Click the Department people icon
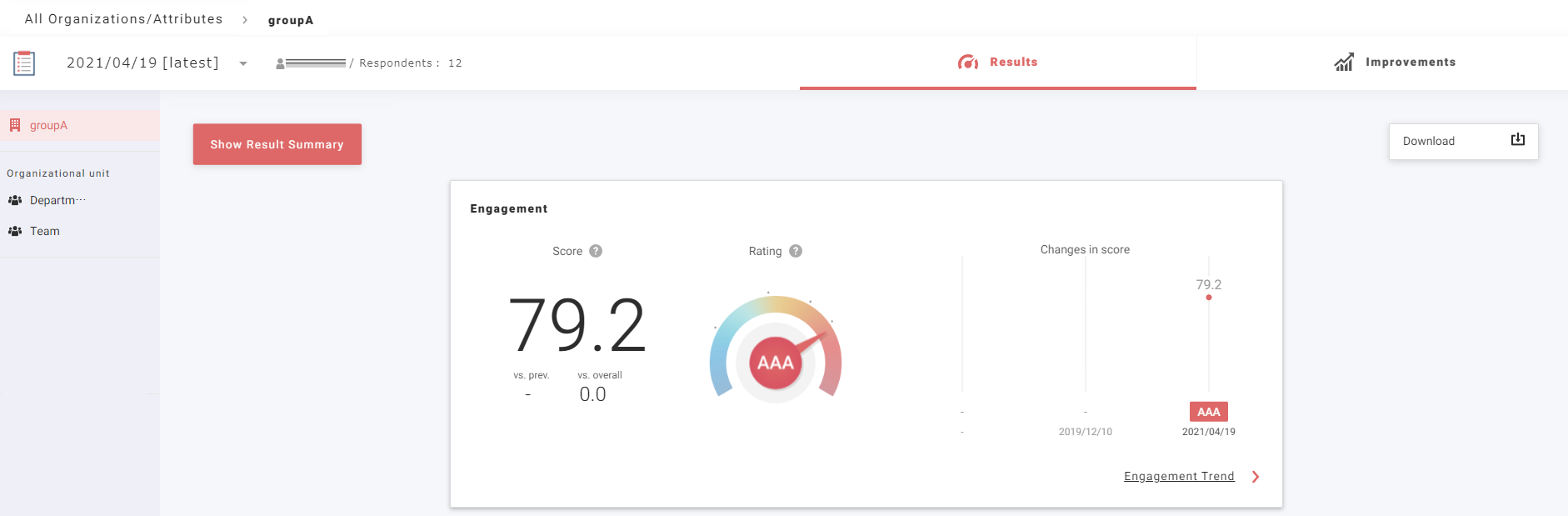The image size is (1568, 516). tap(15, 200)
